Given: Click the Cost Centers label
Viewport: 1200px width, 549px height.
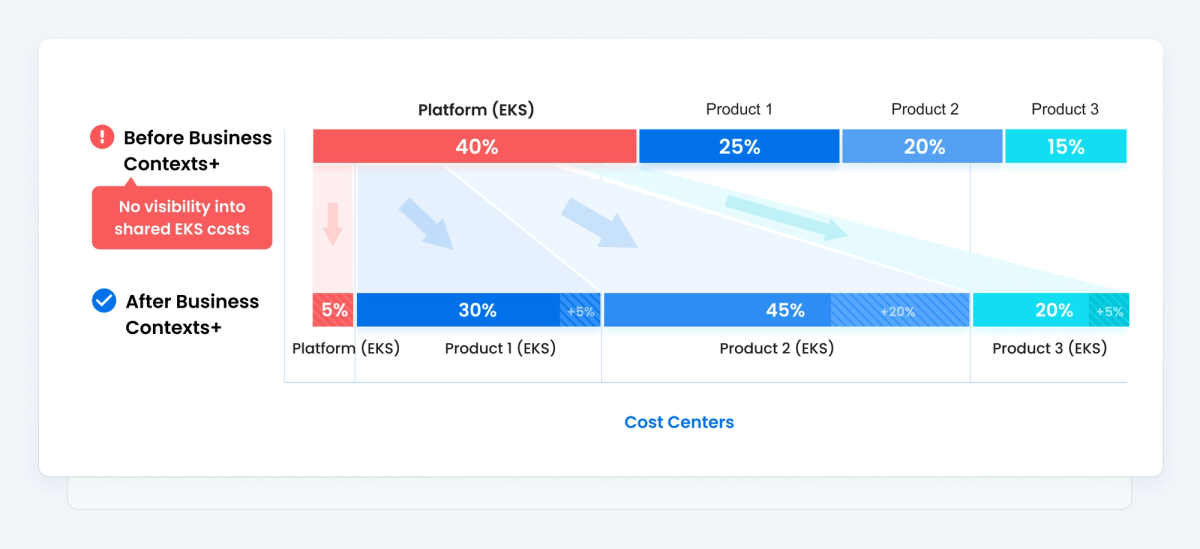Looking at the screenshot, I should click(679, 422).
